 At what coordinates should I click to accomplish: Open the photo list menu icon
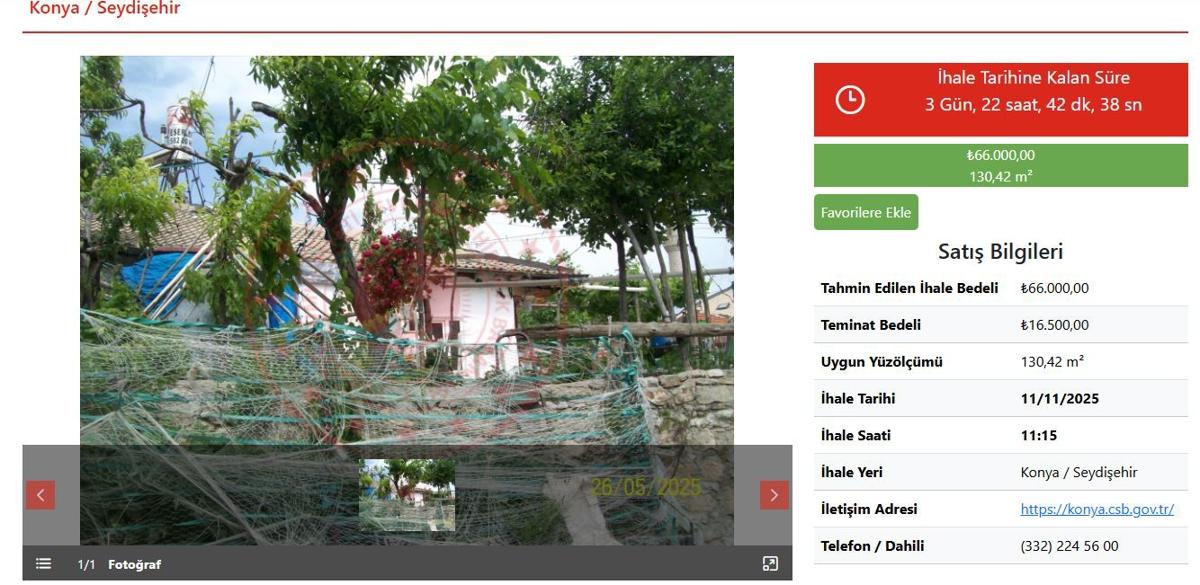[43, 564]
